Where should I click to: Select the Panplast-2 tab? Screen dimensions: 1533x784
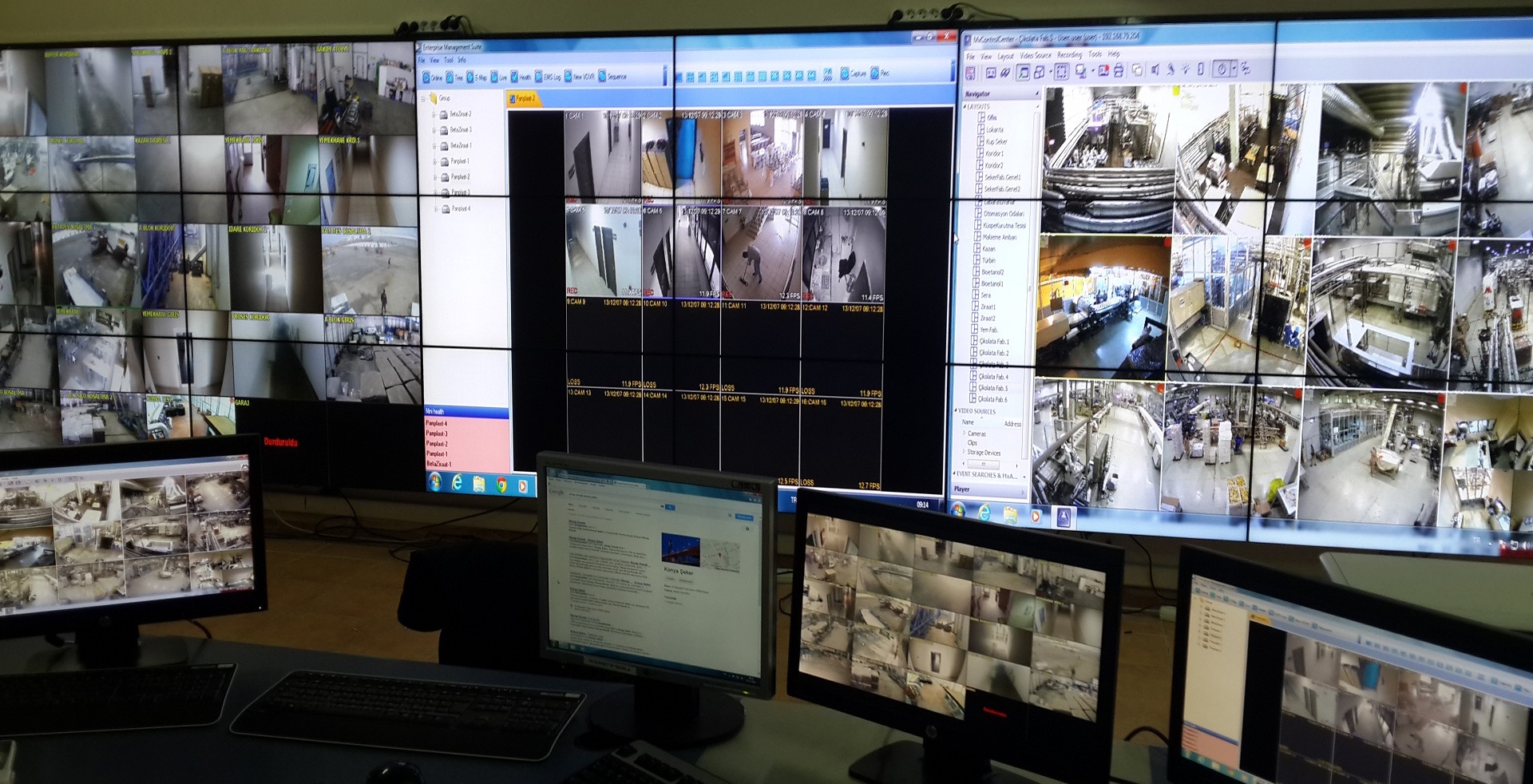(x=523, y=98)
